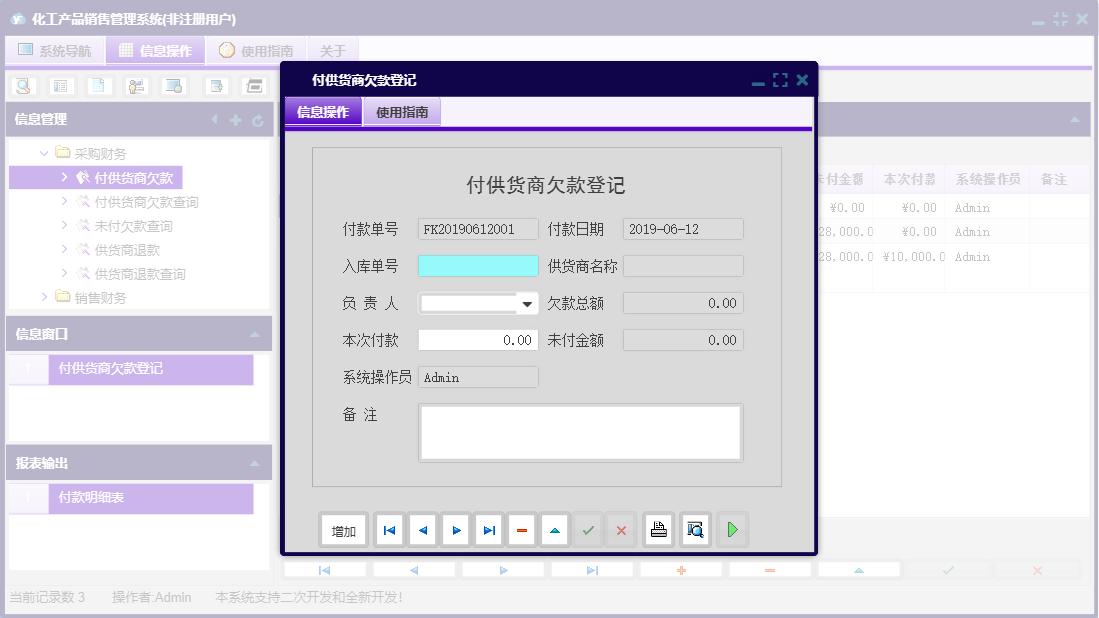Open the 负 责 人 dropdown list

[x=528, y=302]
